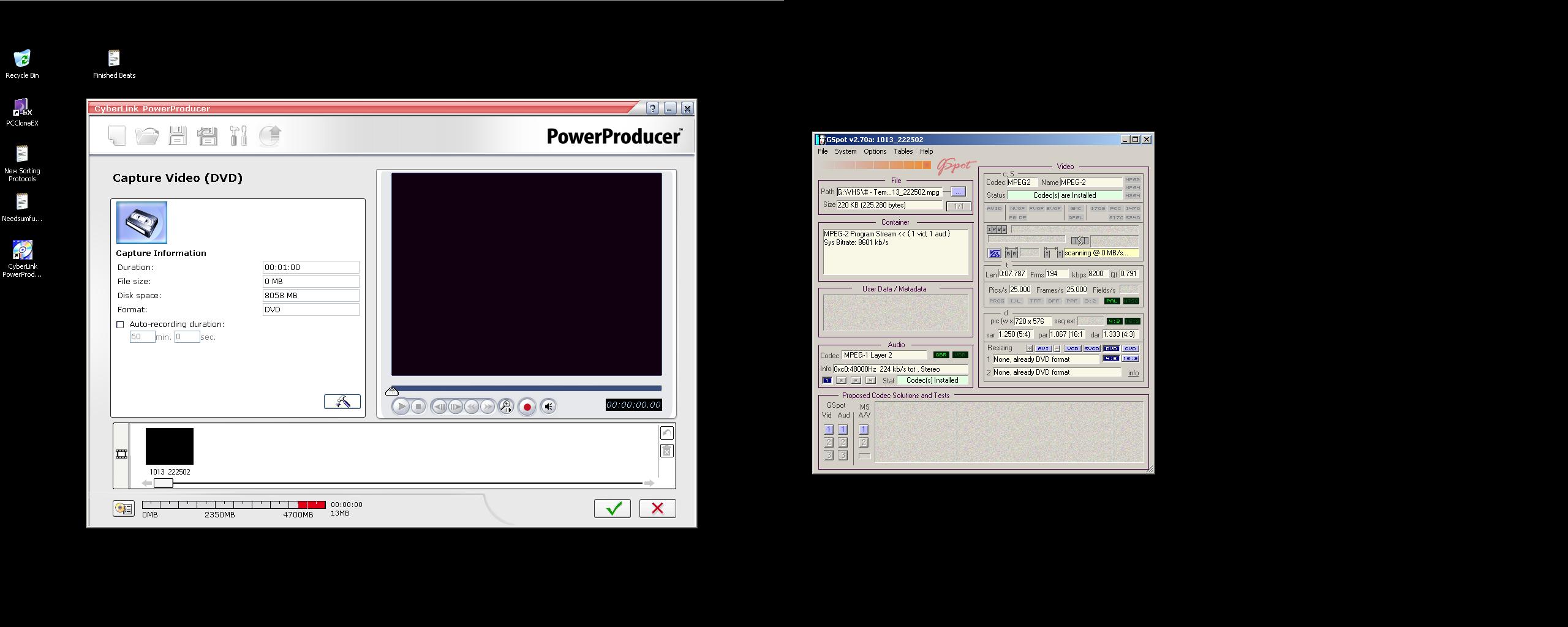Click the preview seek bar
1568x627 pixels.
click(527, 388)
